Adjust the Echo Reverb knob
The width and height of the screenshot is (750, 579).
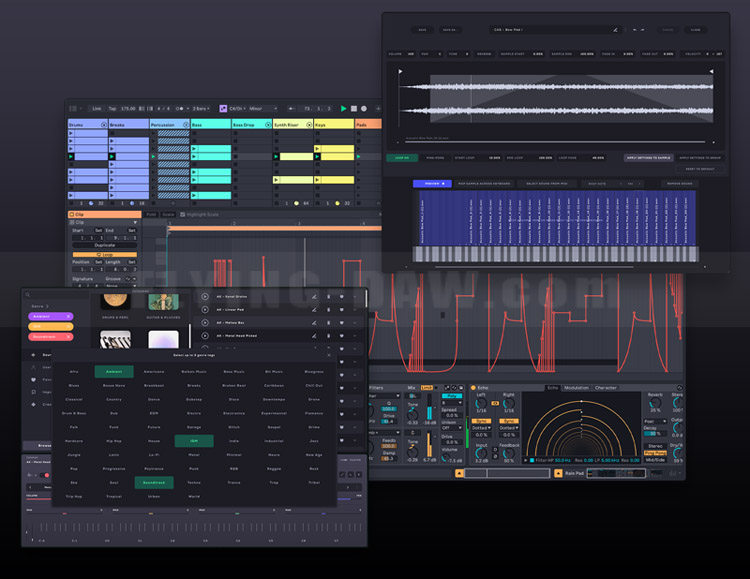pos(654,403)
